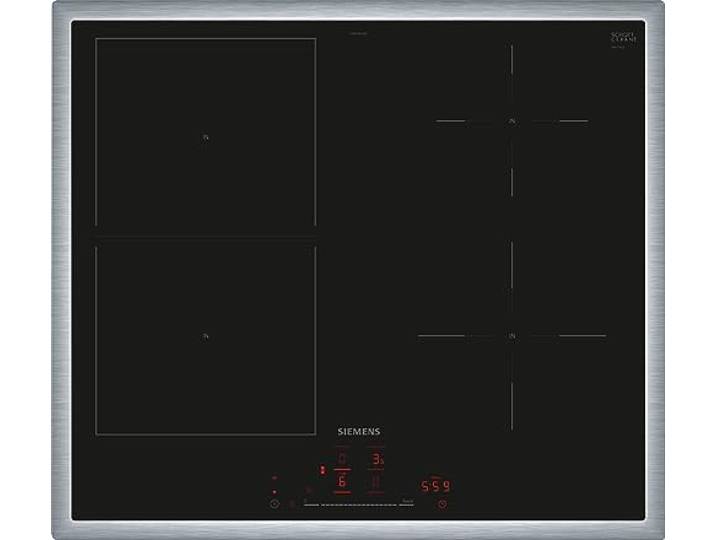
Task: Toggle the lower red indicator light
Action: click(x=274, y=492)
